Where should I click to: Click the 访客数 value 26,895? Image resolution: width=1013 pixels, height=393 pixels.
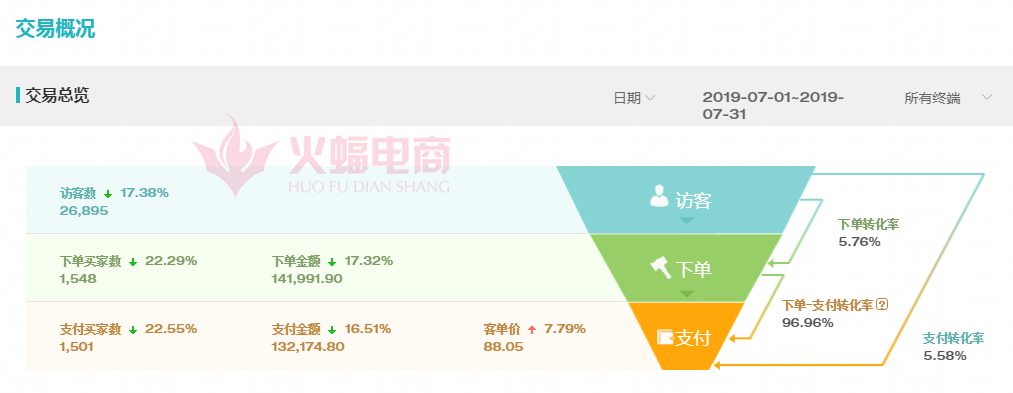[84, 211]
